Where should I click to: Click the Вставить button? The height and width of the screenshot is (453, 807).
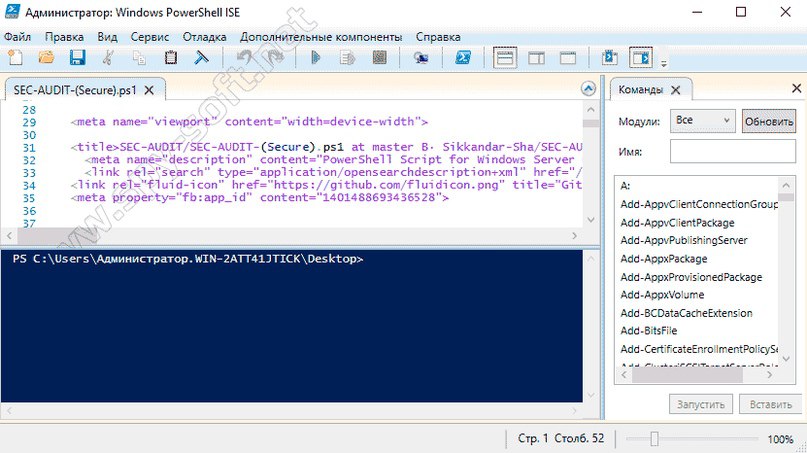coord(770,405)
